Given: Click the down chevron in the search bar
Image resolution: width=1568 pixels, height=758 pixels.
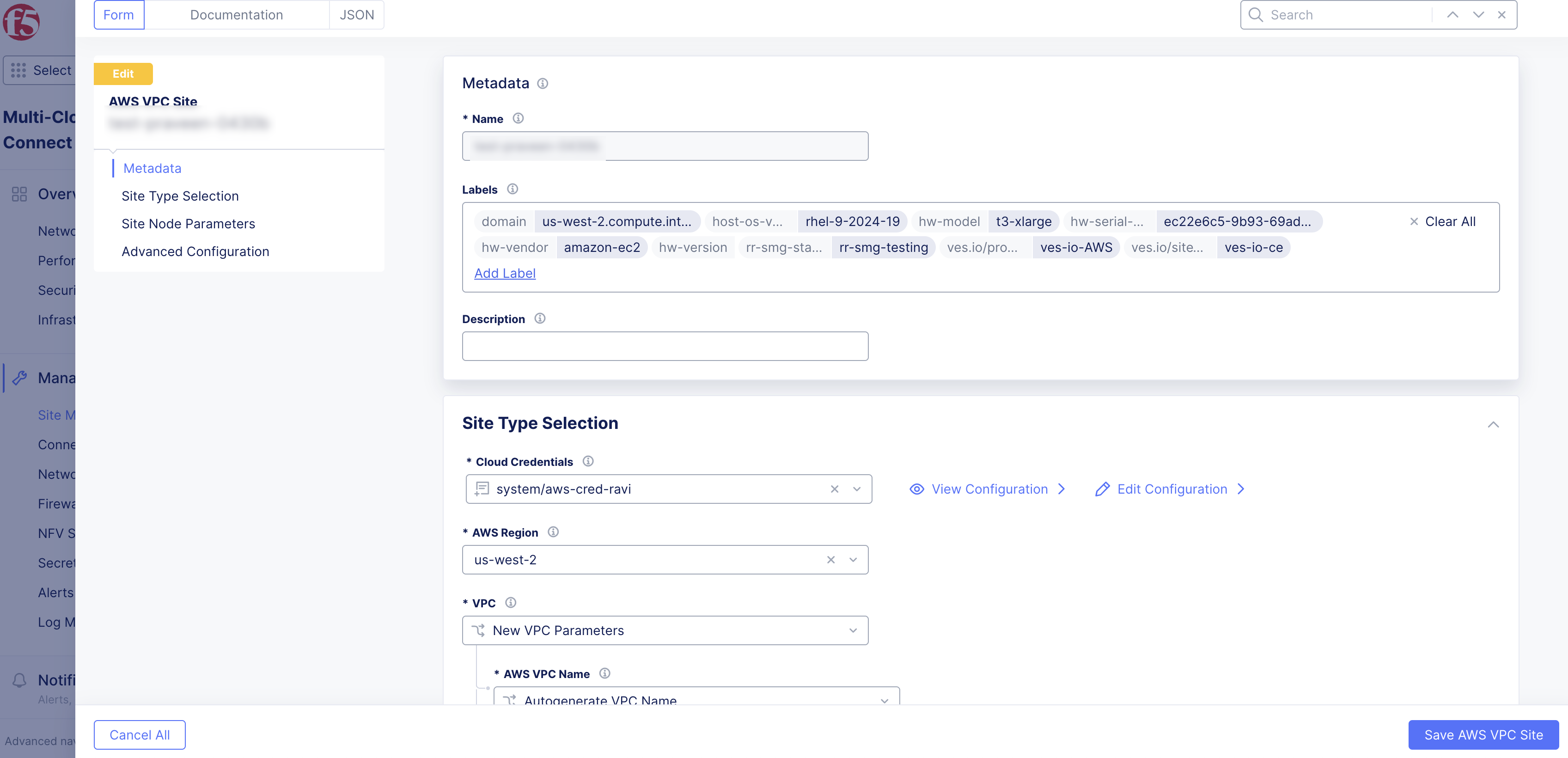Looking at the screenshot, I should [x=1478, y=14].
